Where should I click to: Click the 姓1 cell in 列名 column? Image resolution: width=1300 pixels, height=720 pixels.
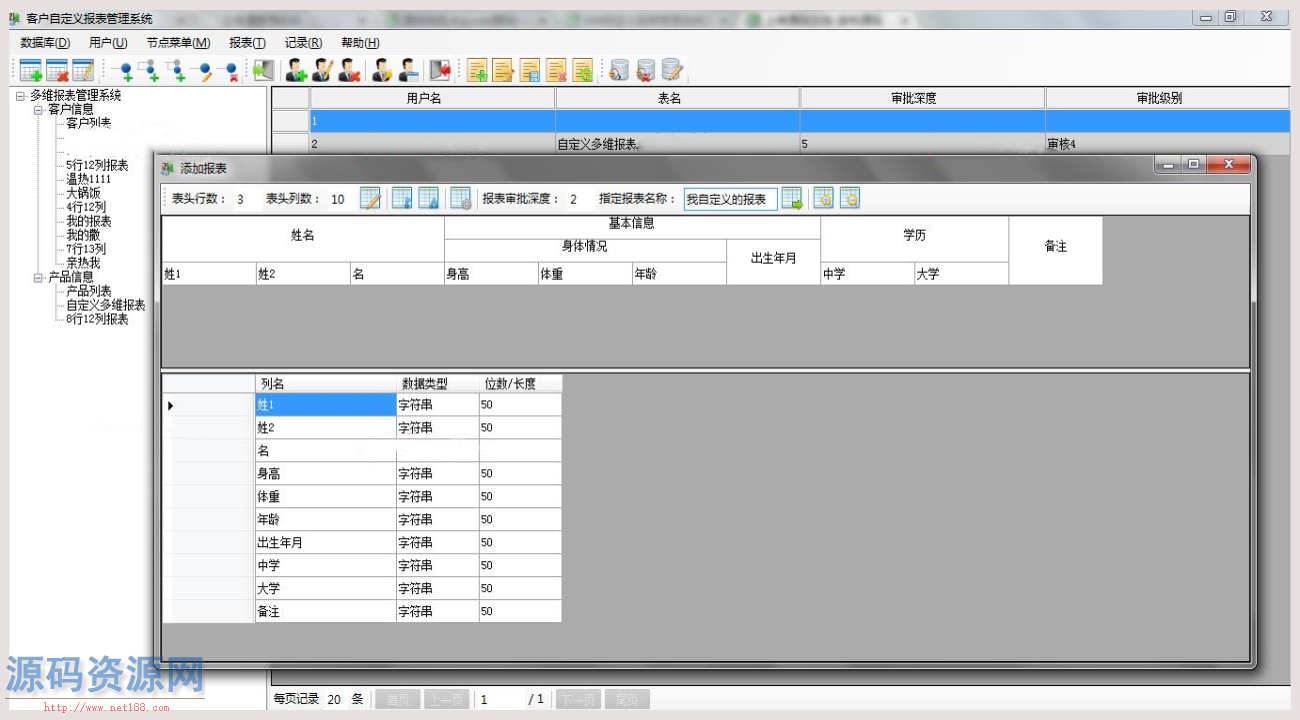coord(326,405)
